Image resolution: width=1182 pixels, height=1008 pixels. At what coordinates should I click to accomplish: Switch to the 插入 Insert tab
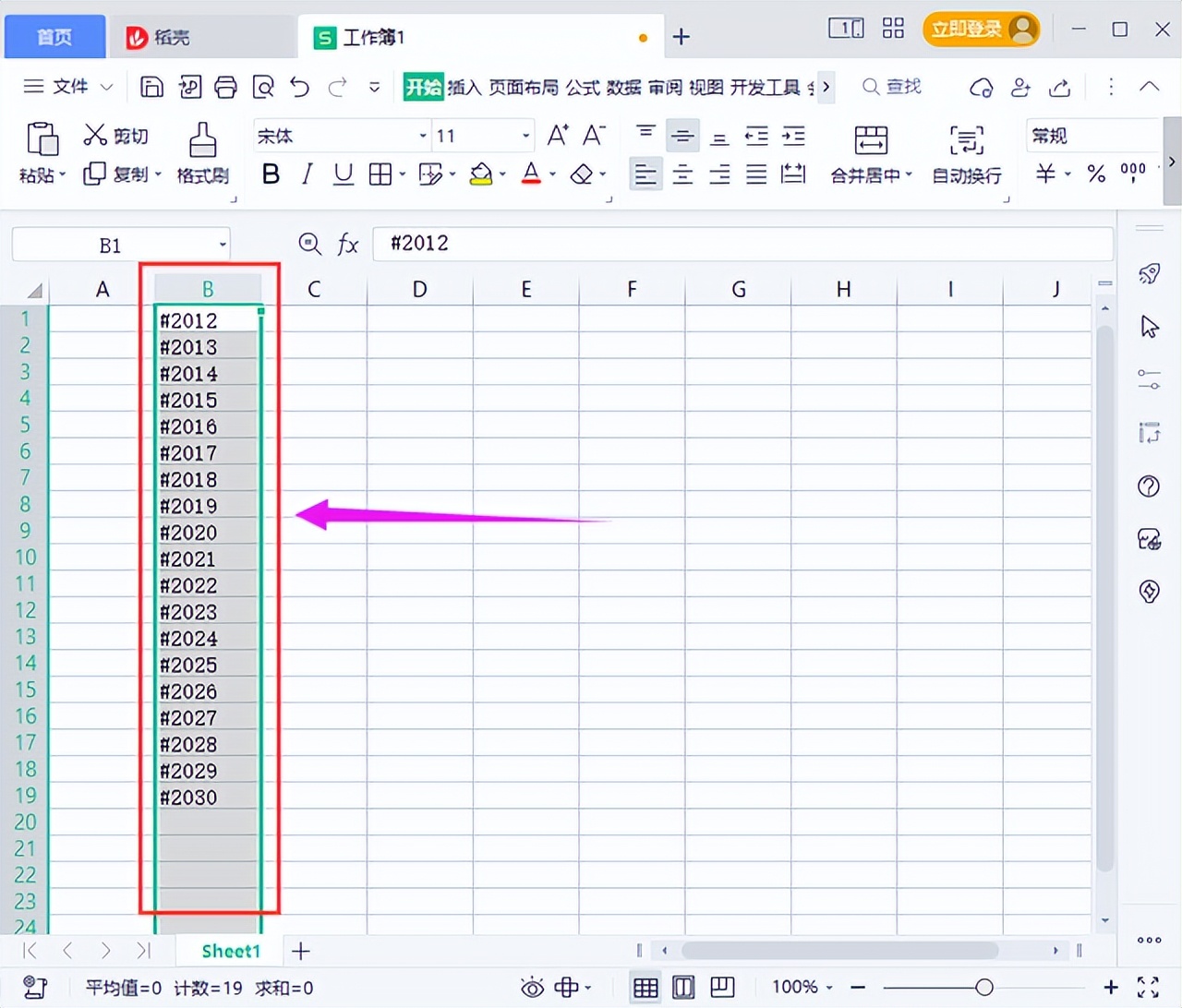(x=465, y=87)
